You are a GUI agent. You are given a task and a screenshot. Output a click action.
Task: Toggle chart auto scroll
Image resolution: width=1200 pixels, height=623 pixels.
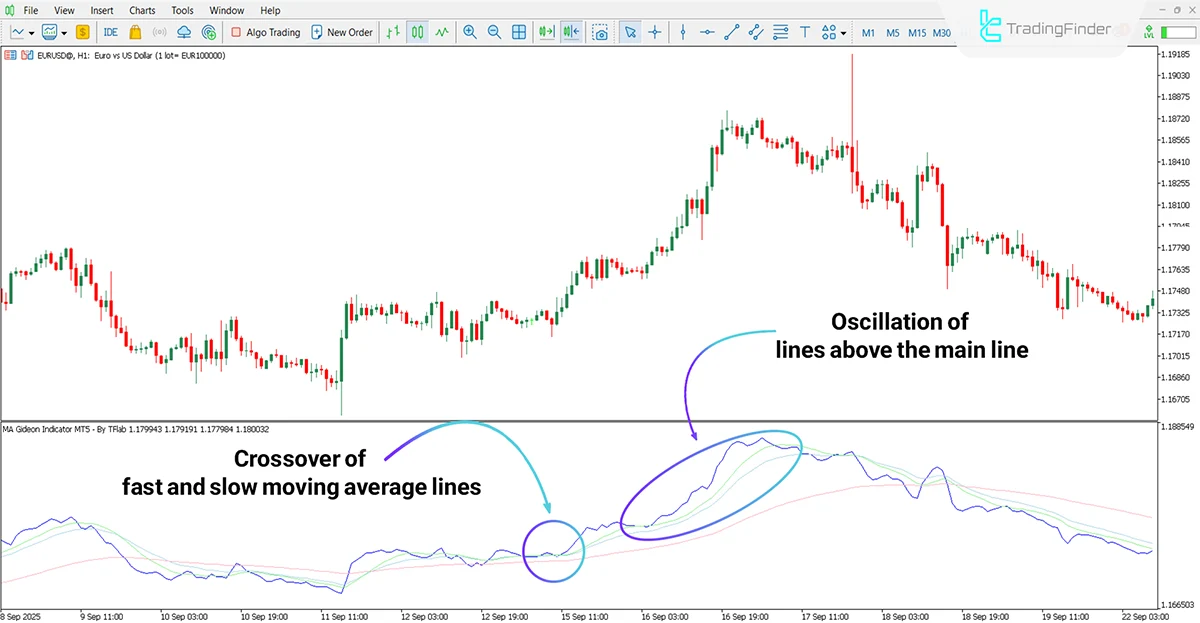544,32
